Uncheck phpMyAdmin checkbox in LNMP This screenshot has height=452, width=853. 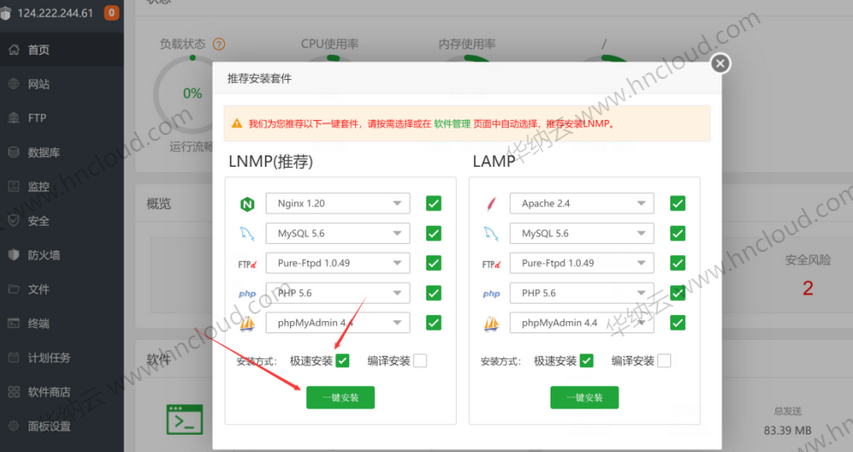[x=434, y=323]
